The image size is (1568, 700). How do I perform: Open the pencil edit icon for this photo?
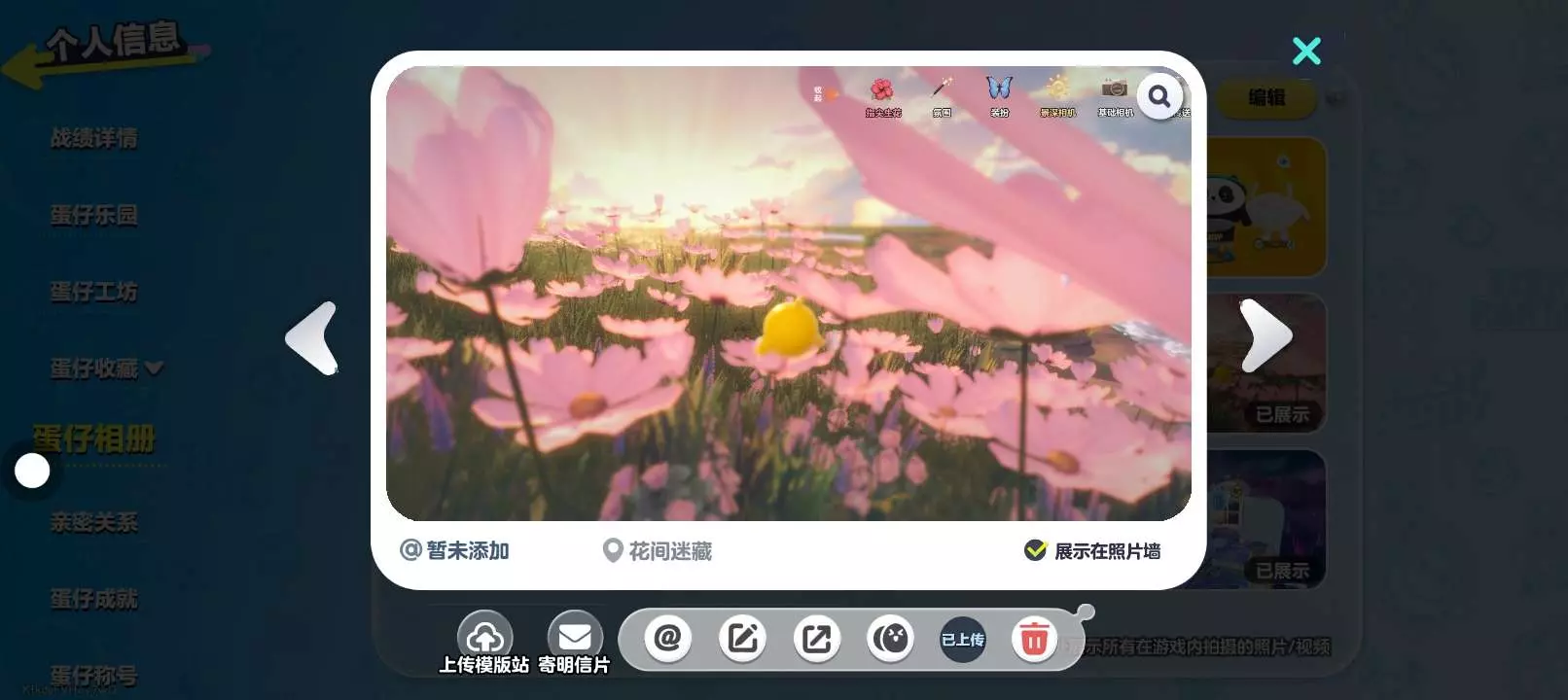point(742,639)
